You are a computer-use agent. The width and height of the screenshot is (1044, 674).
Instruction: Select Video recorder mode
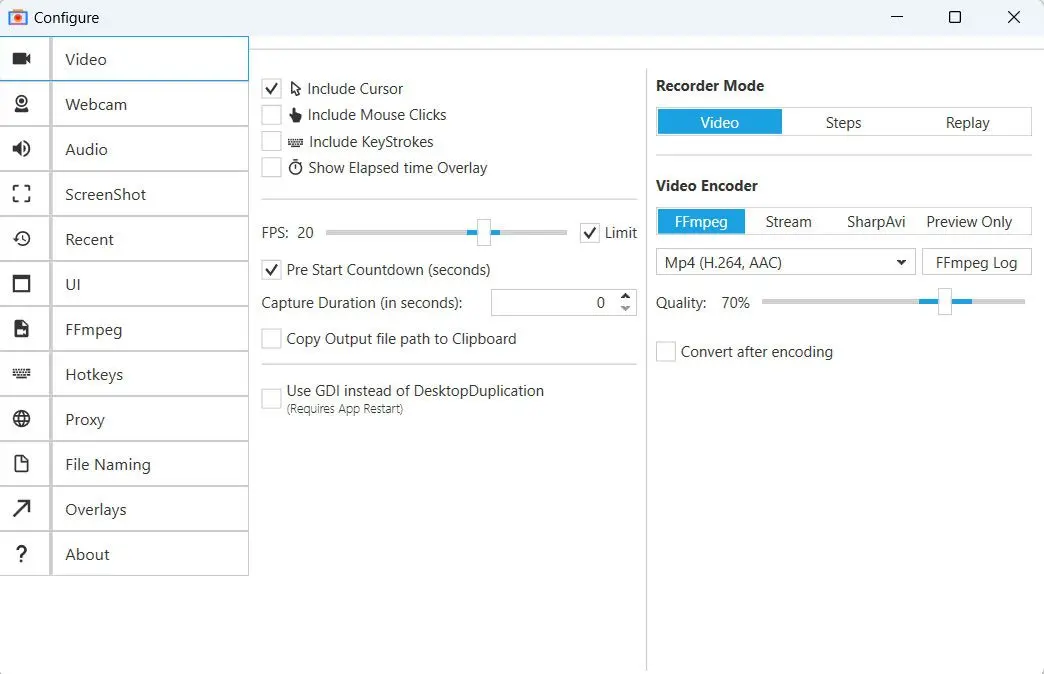click(x=720, y=122)
